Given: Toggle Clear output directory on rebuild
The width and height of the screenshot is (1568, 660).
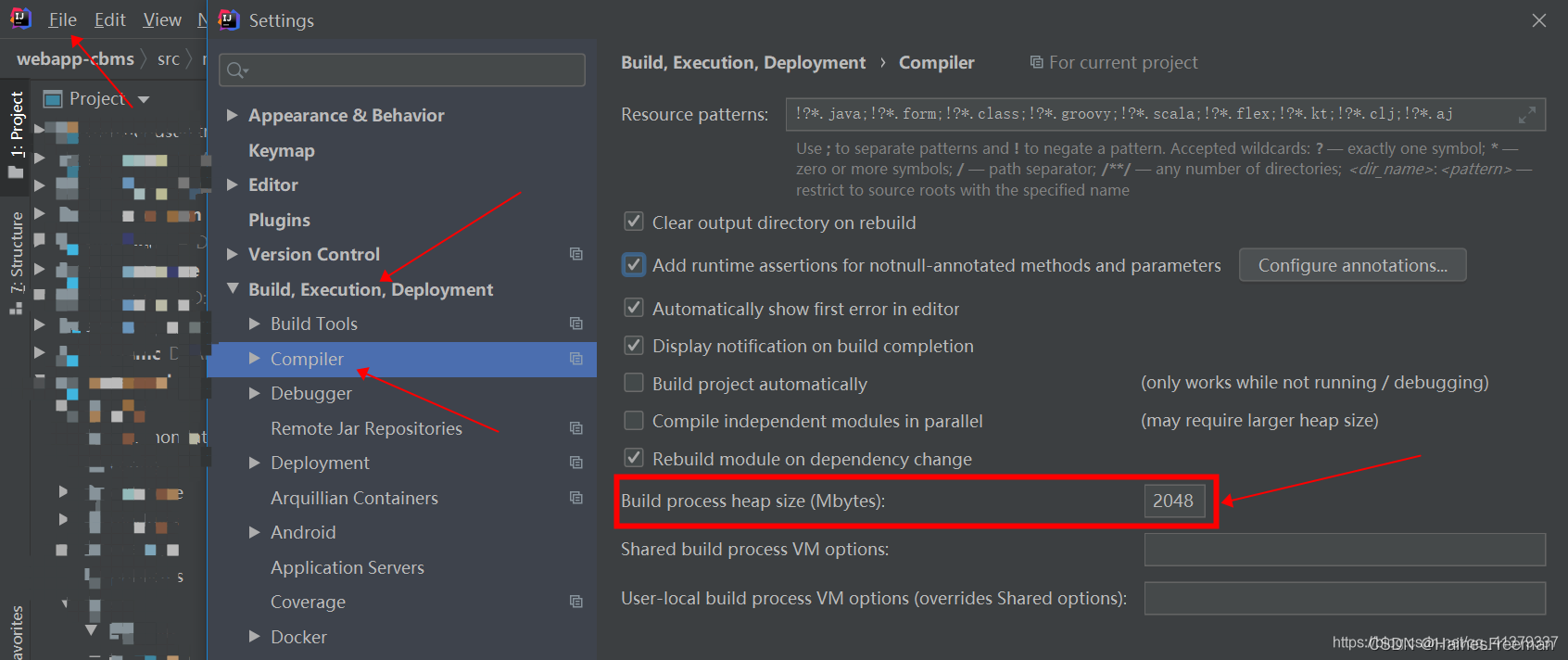Looking at the screenshot, I should click(634, 222).
